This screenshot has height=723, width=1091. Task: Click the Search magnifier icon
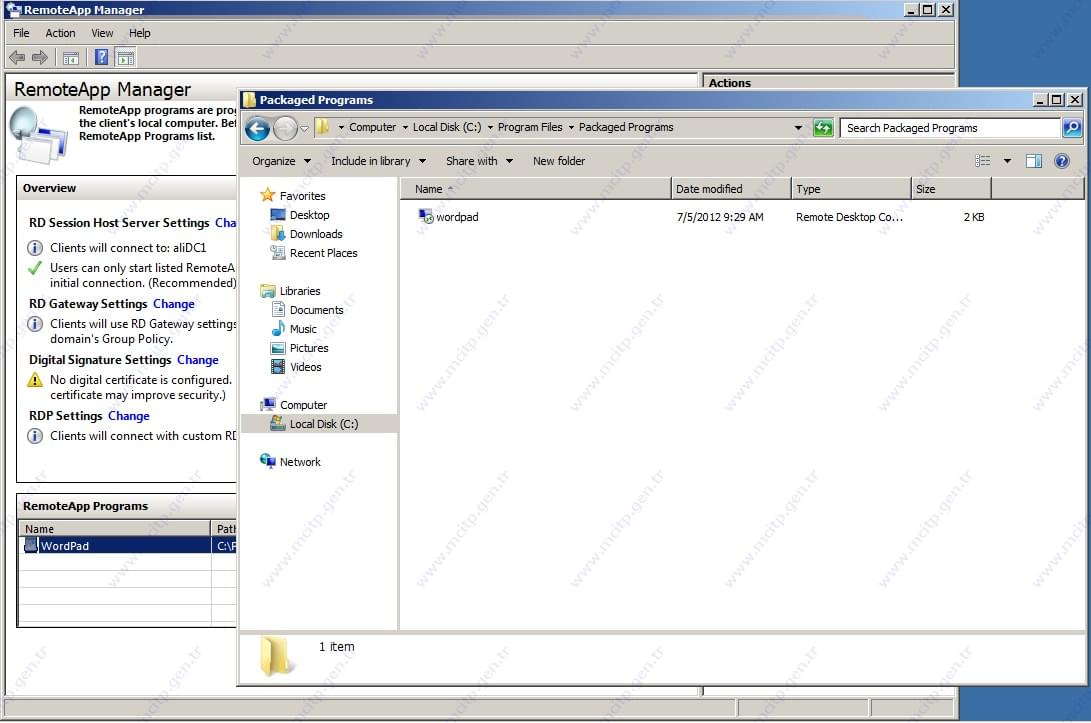(x=1072, y=128)
